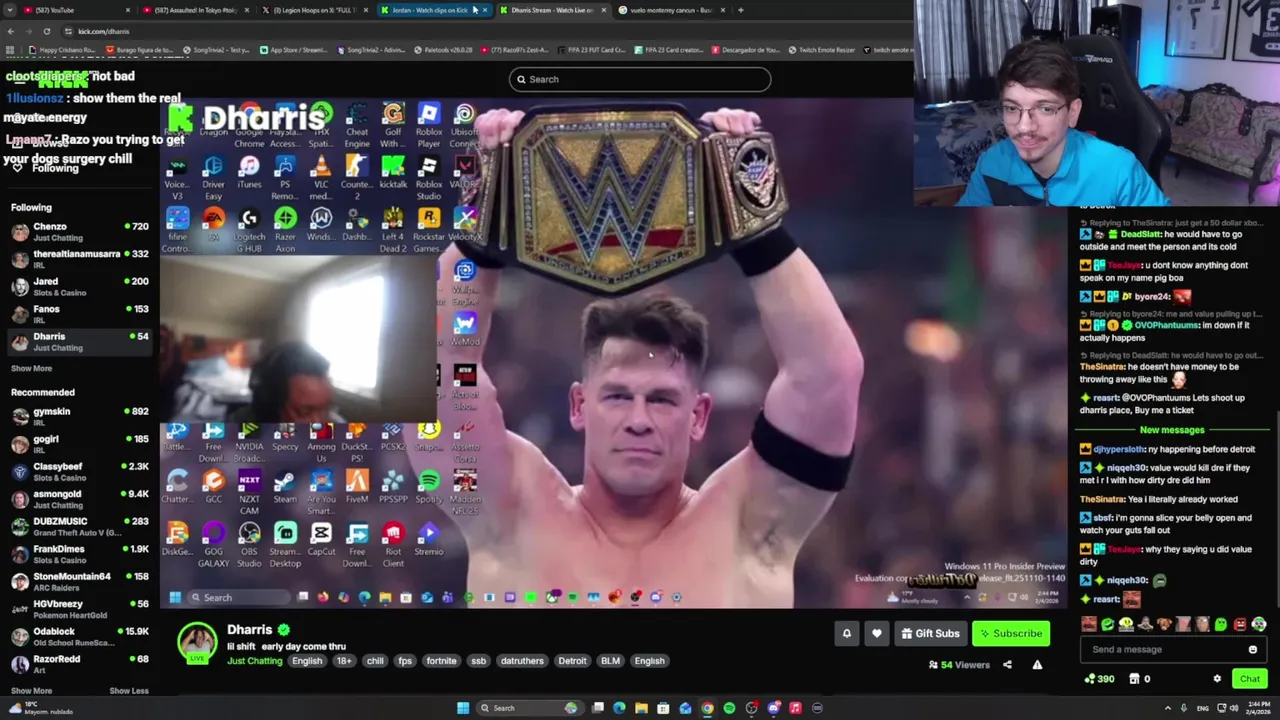Viewport: 1280px width, 720px height.
Task: Select the Roblox Studio desktop icon
Action: coord(429,178)
